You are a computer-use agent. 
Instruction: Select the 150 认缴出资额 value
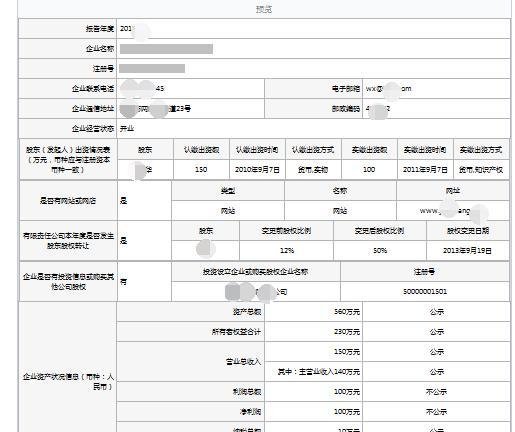pos(201,170)
